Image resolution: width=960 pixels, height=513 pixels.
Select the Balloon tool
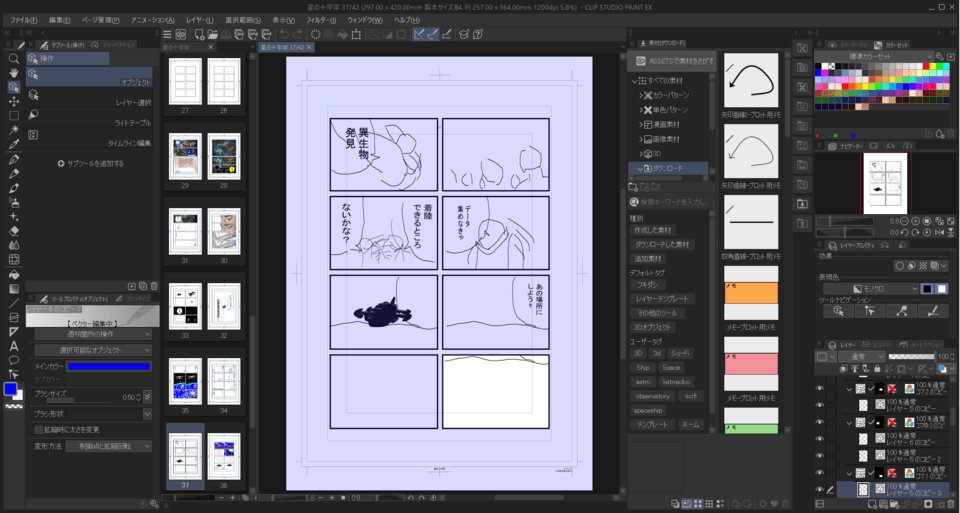tap(13, 360)
